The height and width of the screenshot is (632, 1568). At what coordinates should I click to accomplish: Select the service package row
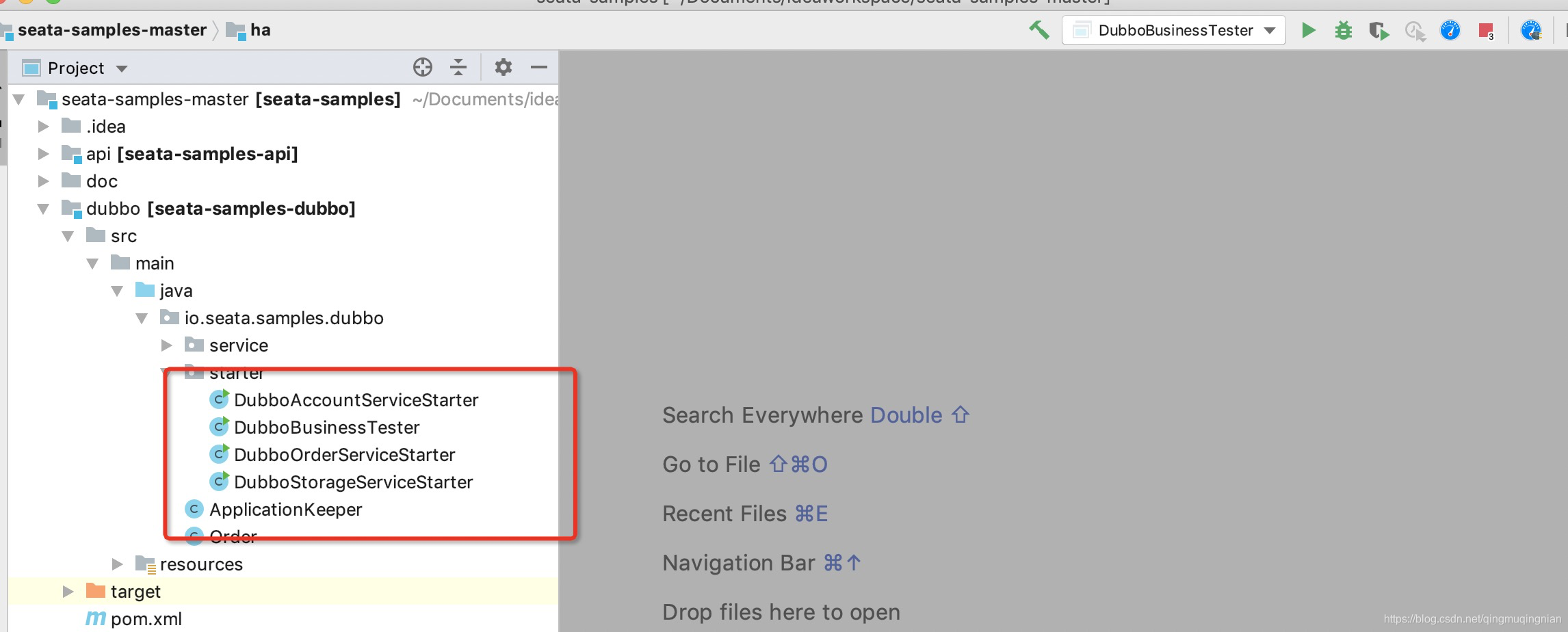(283, 345)
